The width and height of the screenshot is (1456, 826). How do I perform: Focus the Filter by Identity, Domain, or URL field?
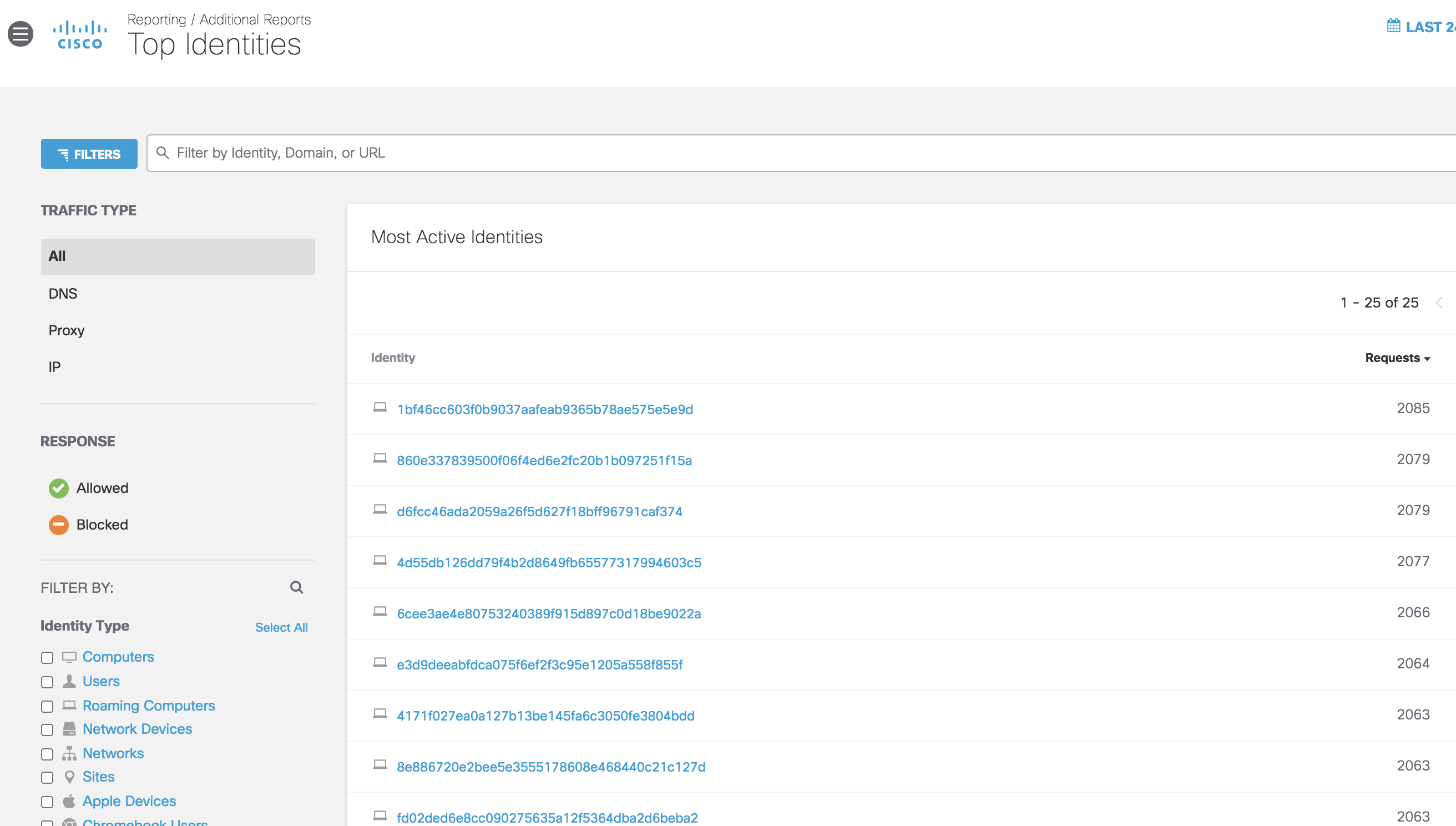coord(801,153)
